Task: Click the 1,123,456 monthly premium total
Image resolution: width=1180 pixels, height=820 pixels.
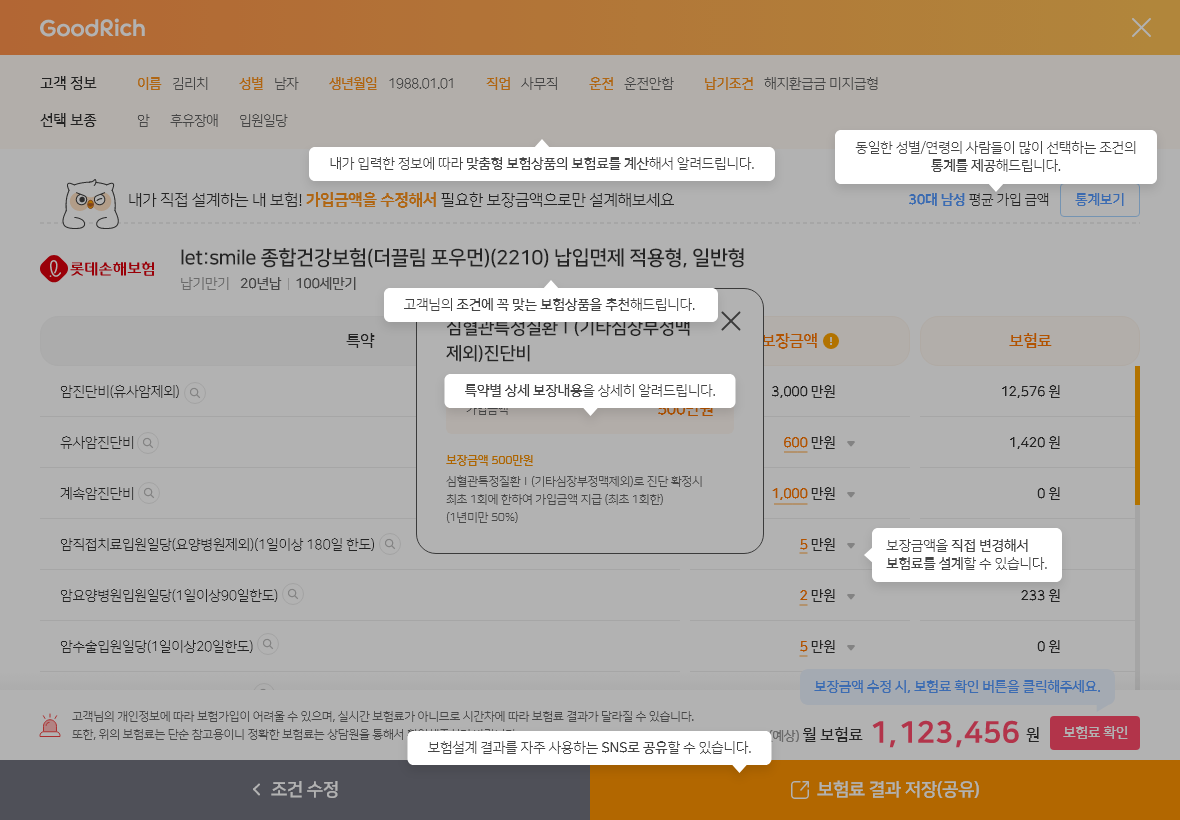Action: (x=945, y=732)
